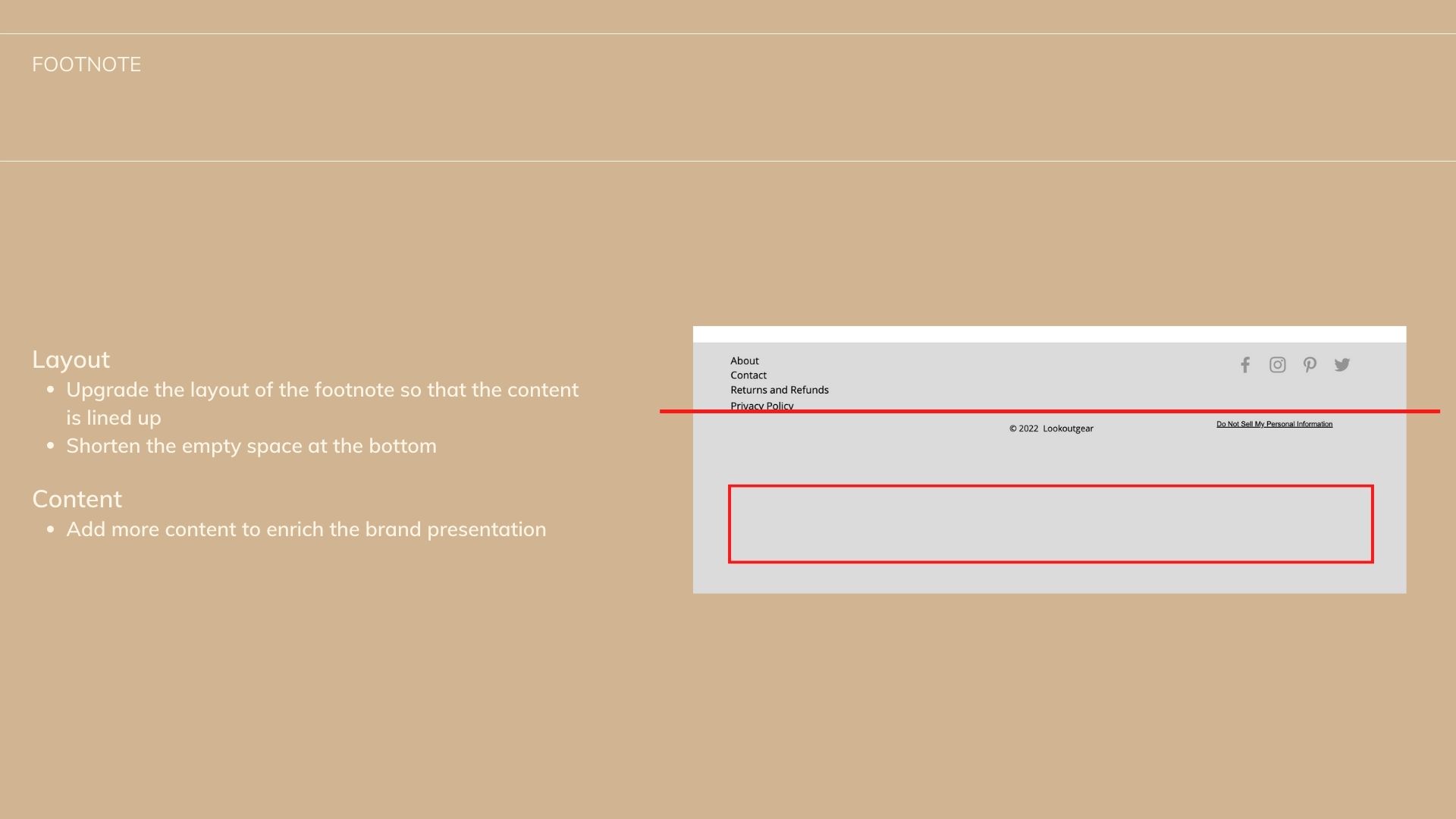Select the © 2022 Lookoutgear copyright text
Viewport: 1456px width, 819px height.
pos(1051,428)
